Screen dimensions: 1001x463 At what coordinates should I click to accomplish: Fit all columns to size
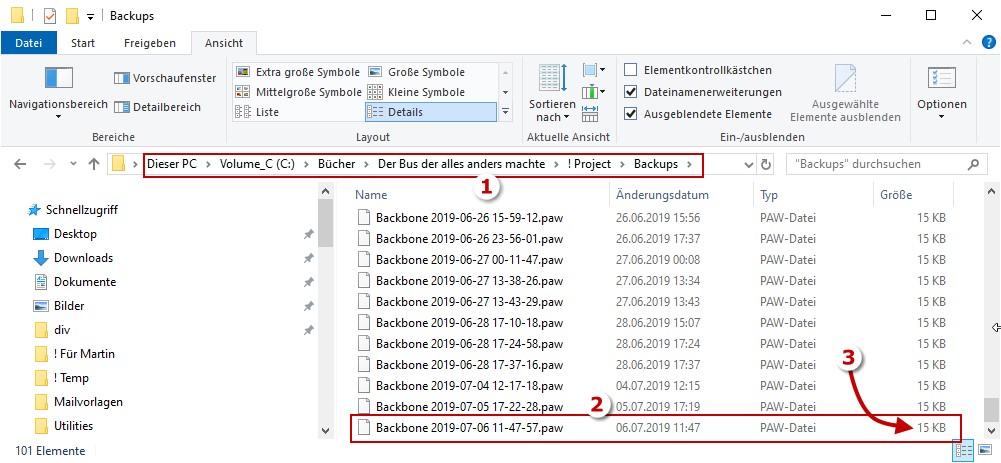tap(591, 114)
